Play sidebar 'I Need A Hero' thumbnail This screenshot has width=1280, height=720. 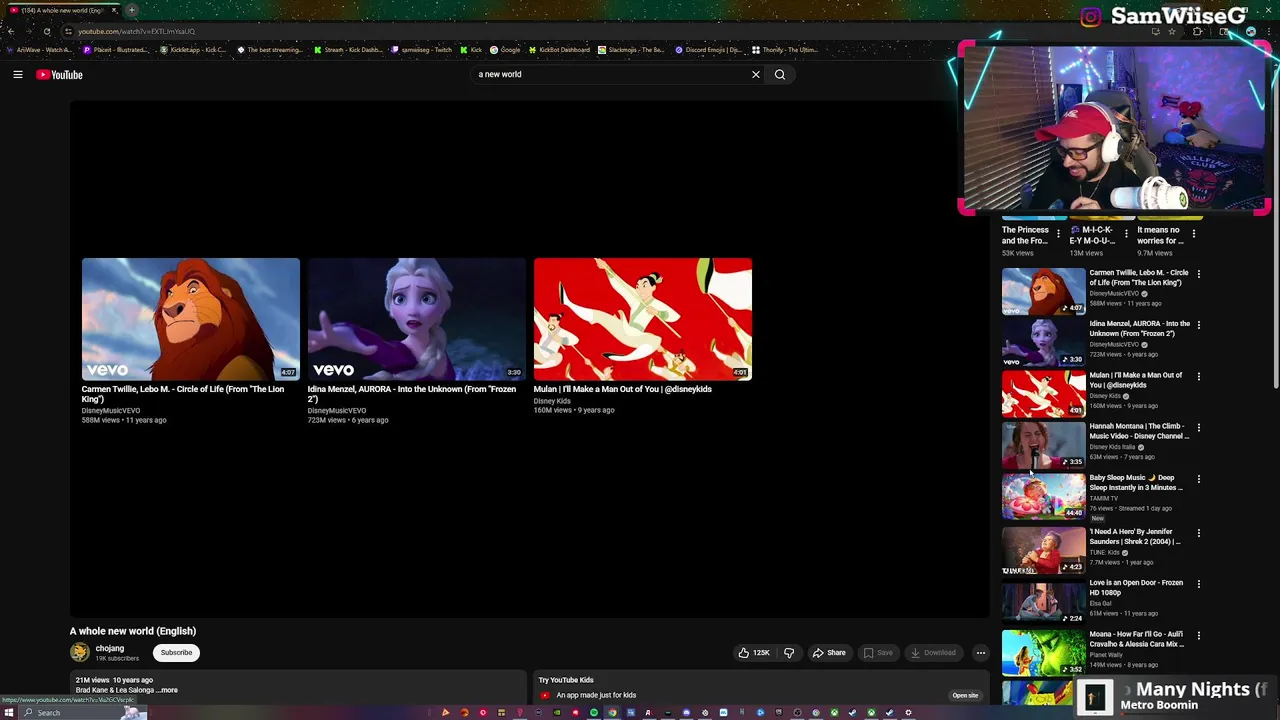click(x=1043, y=550)
